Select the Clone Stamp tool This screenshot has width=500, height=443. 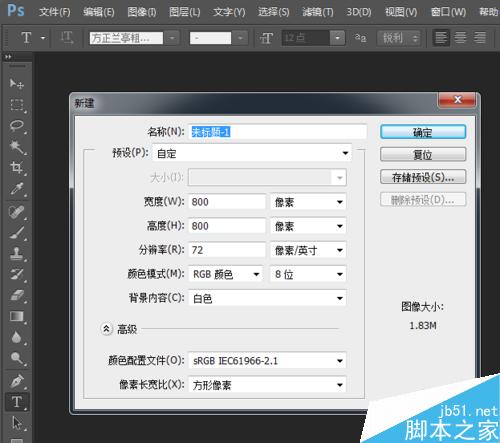(17, 254)
